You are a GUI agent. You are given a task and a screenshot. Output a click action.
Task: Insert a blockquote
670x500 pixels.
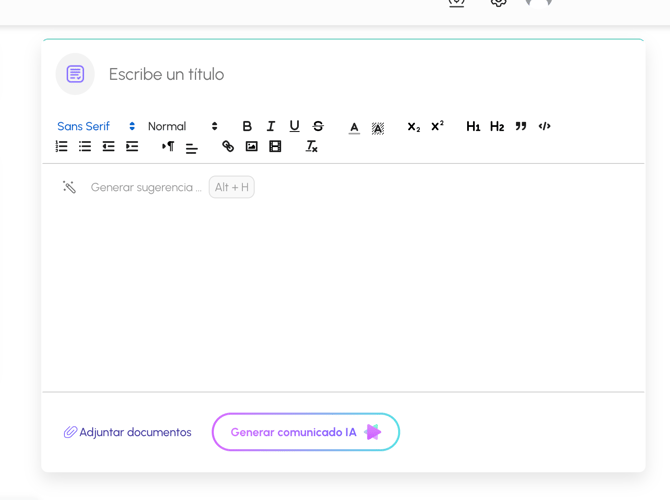click(520, 126)
